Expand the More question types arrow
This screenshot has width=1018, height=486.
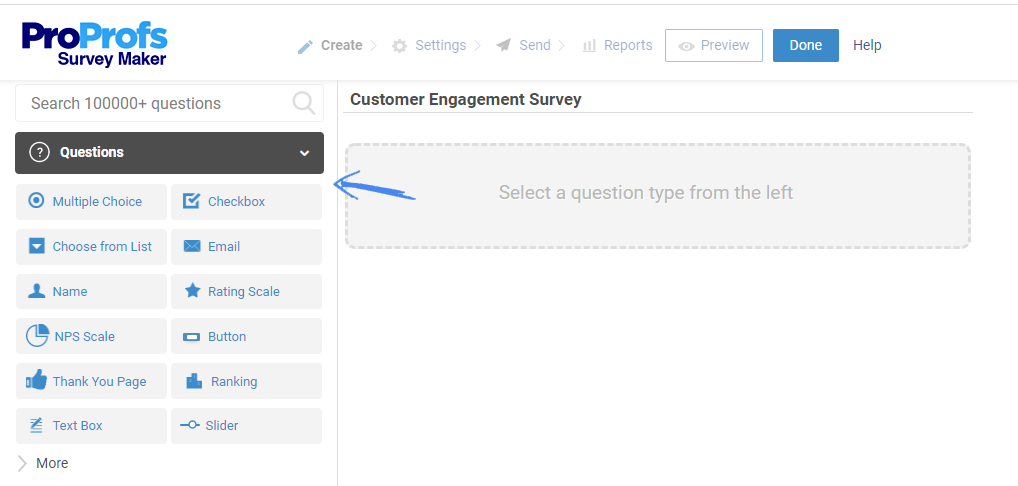[x=23, y=463]
